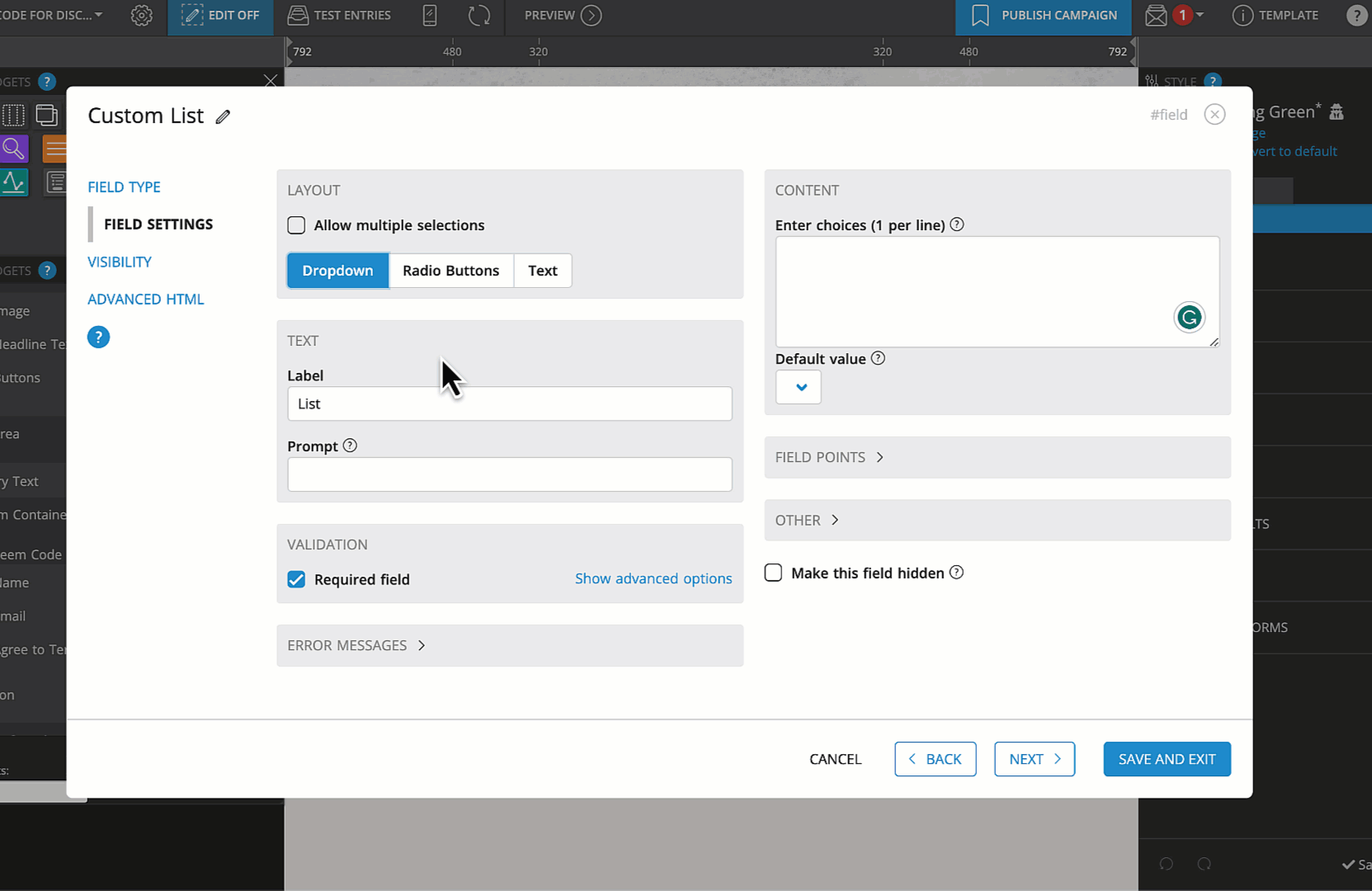The height and width of the screenshot is (891, 1372).
Task: Click SAVE AND EXIT
Action: click(x=1167, y=758)
